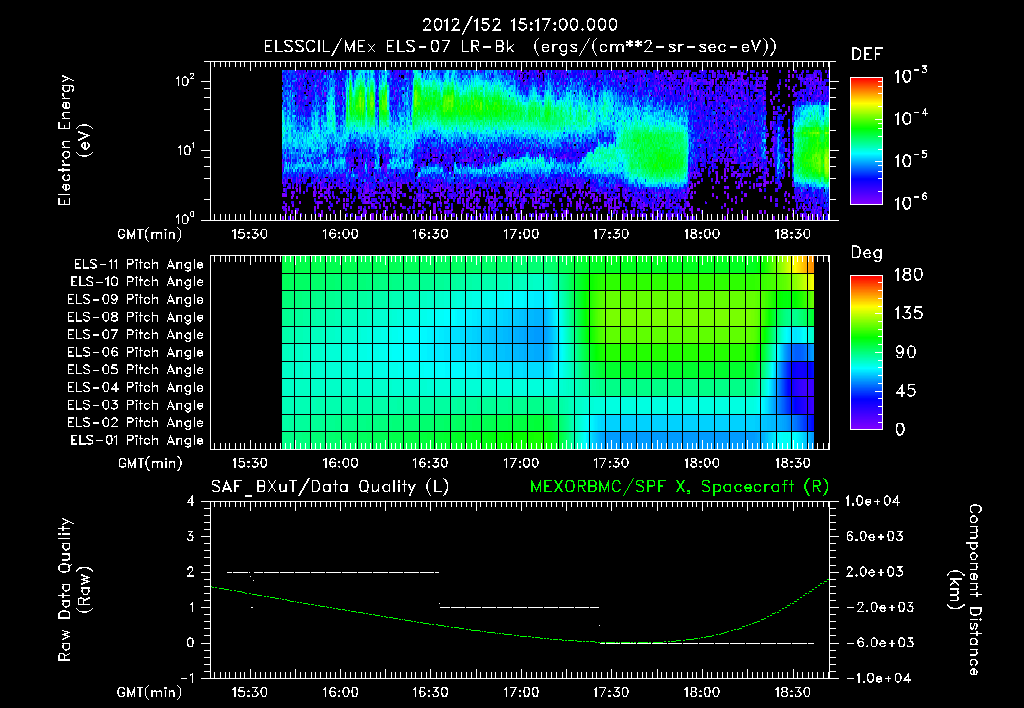The width and height of the screenshot is (1024, 708).
Task: Click the Deg pitch angle color bar
Action: point(866,352)
